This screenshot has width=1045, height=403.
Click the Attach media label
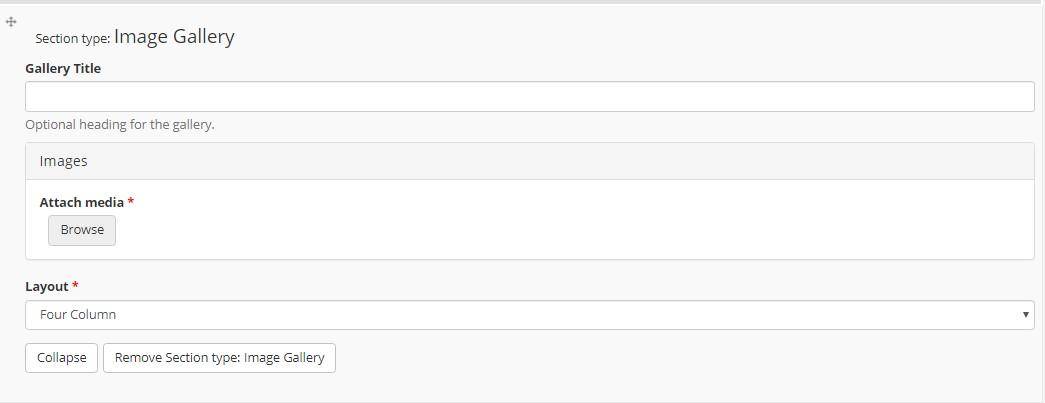pos(82,202)
